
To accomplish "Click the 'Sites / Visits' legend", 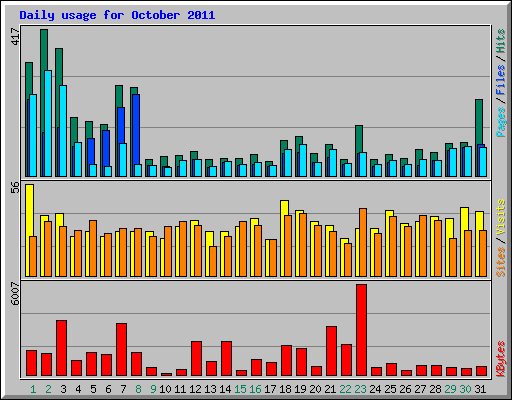I will (500, 238).
